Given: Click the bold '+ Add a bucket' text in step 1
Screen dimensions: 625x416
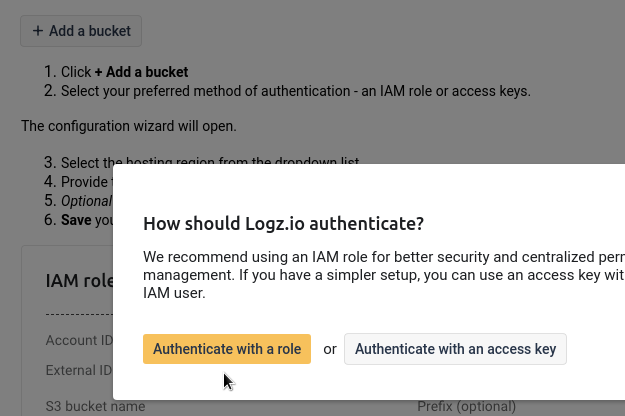Looking at the screenshot, I should pos(142,72).
